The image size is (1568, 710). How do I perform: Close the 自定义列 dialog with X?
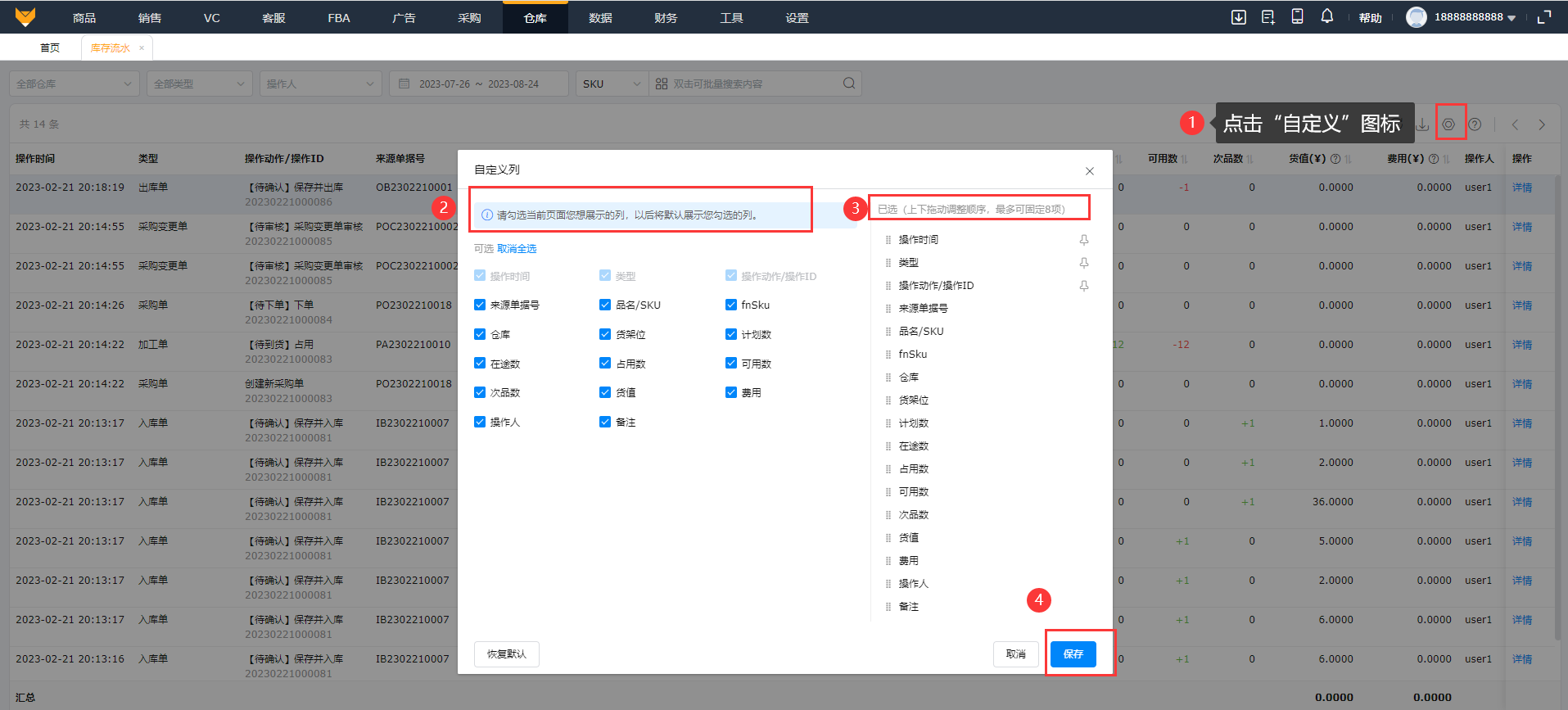1089,171
